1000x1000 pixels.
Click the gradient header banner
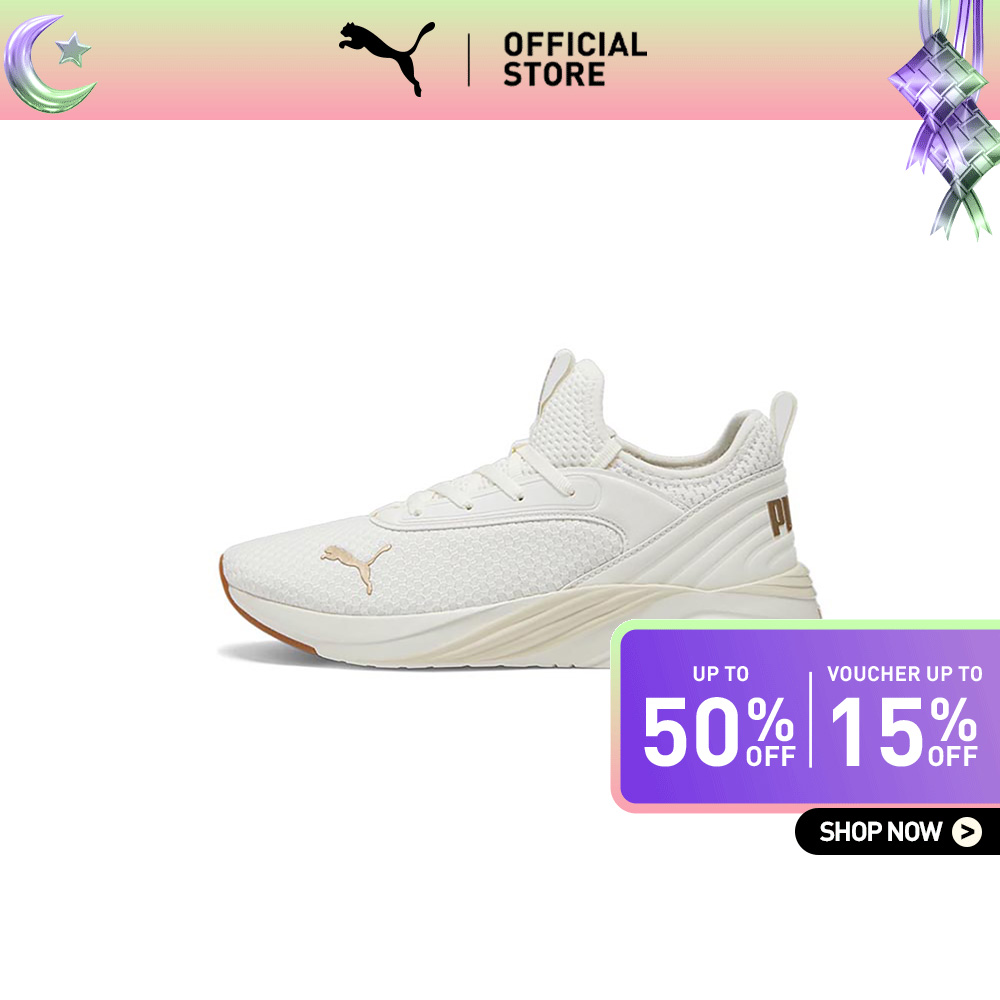[x=500, y=60]
